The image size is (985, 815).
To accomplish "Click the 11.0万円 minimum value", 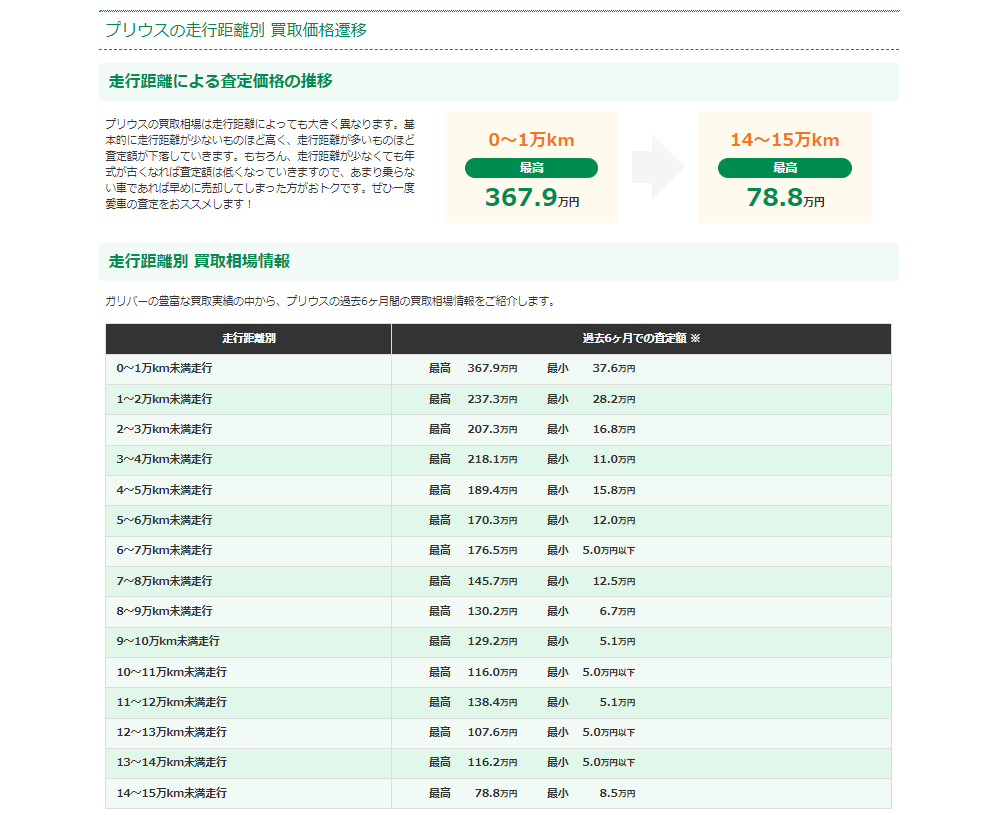I will [614, 460].
